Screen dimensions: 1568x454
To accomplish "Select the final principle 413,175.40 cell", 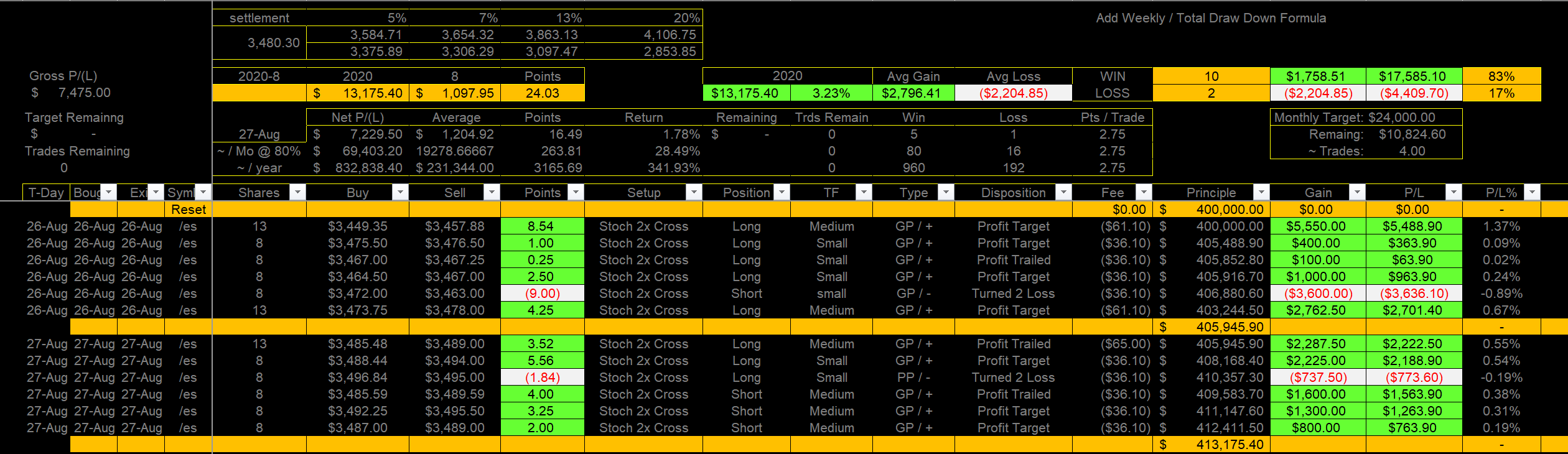I will tap(1211, 445).
